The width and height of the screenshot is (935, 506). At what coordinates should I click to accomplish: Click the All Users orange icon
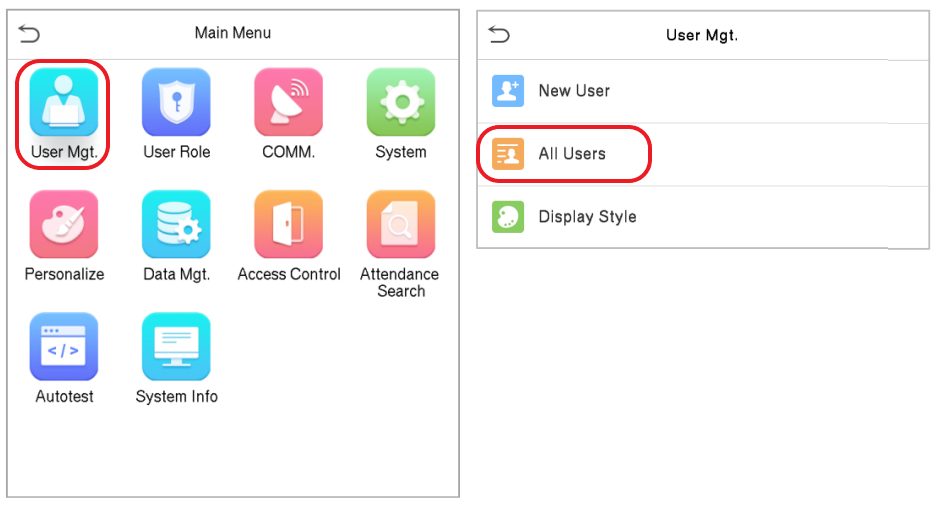(x=508, y=154)
